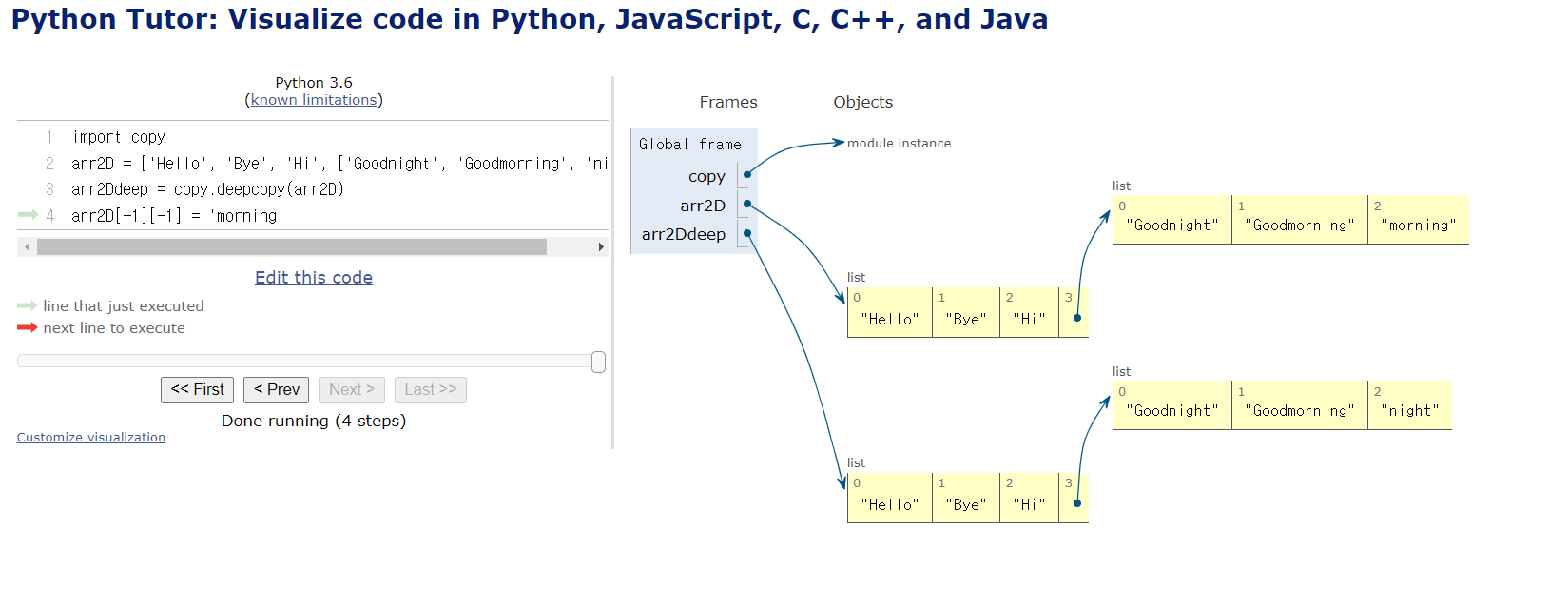The width and height of the screenshot is (1568, 608).
Task: Click code line 2 defining arr2D
Action: (339, 164)
